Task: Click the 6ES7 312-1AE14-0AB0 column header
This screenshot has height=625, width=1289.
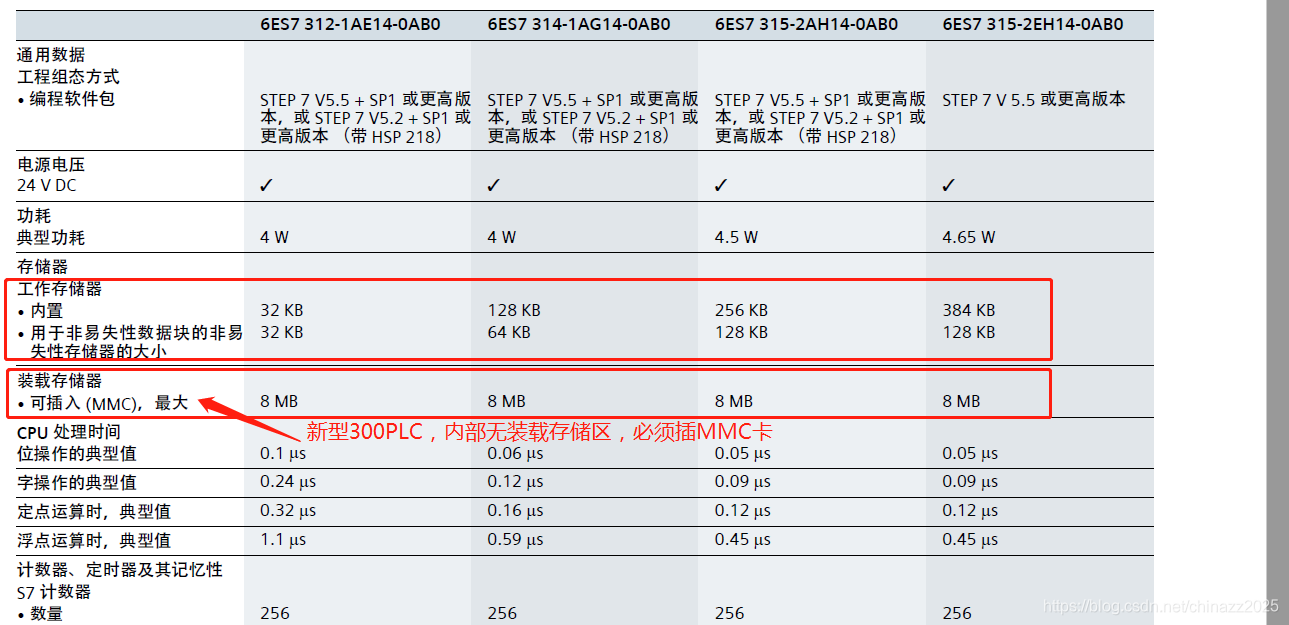Action: click(350, 24)
